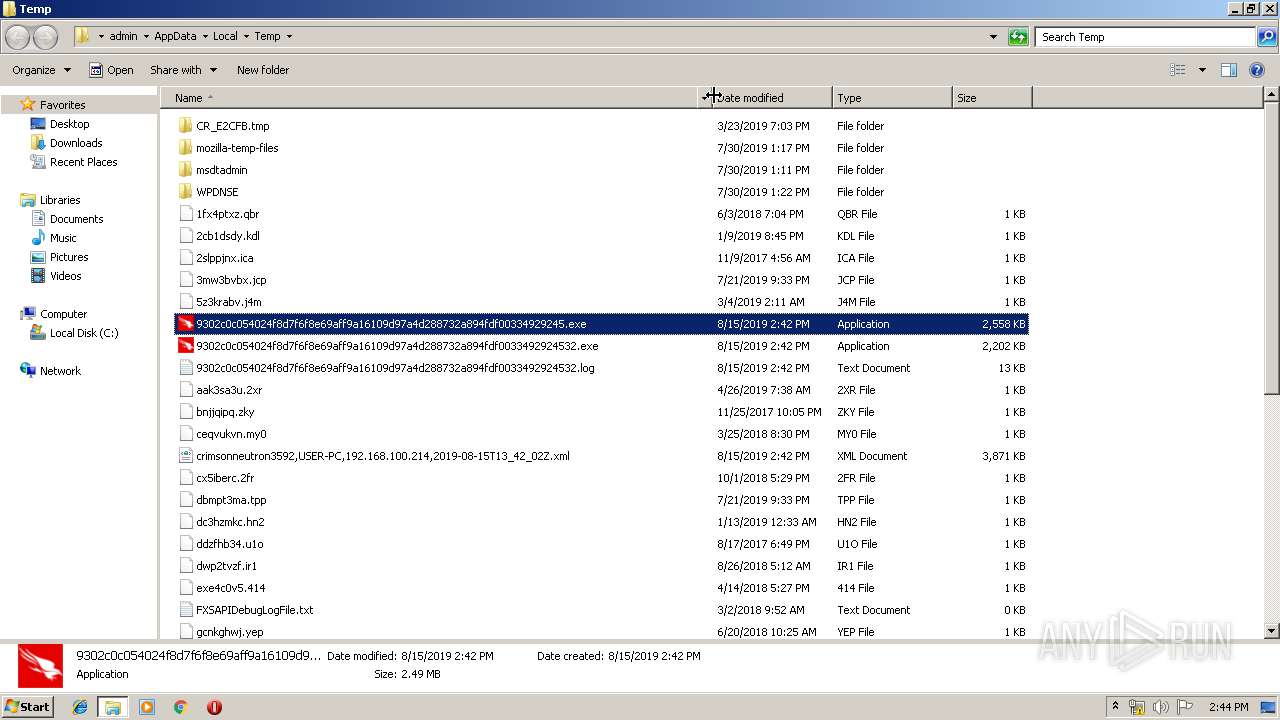Select Favorites in navigation pane
Image resolution: width=1280 pixels, height=720 pixels.
(x=62, y=105)
